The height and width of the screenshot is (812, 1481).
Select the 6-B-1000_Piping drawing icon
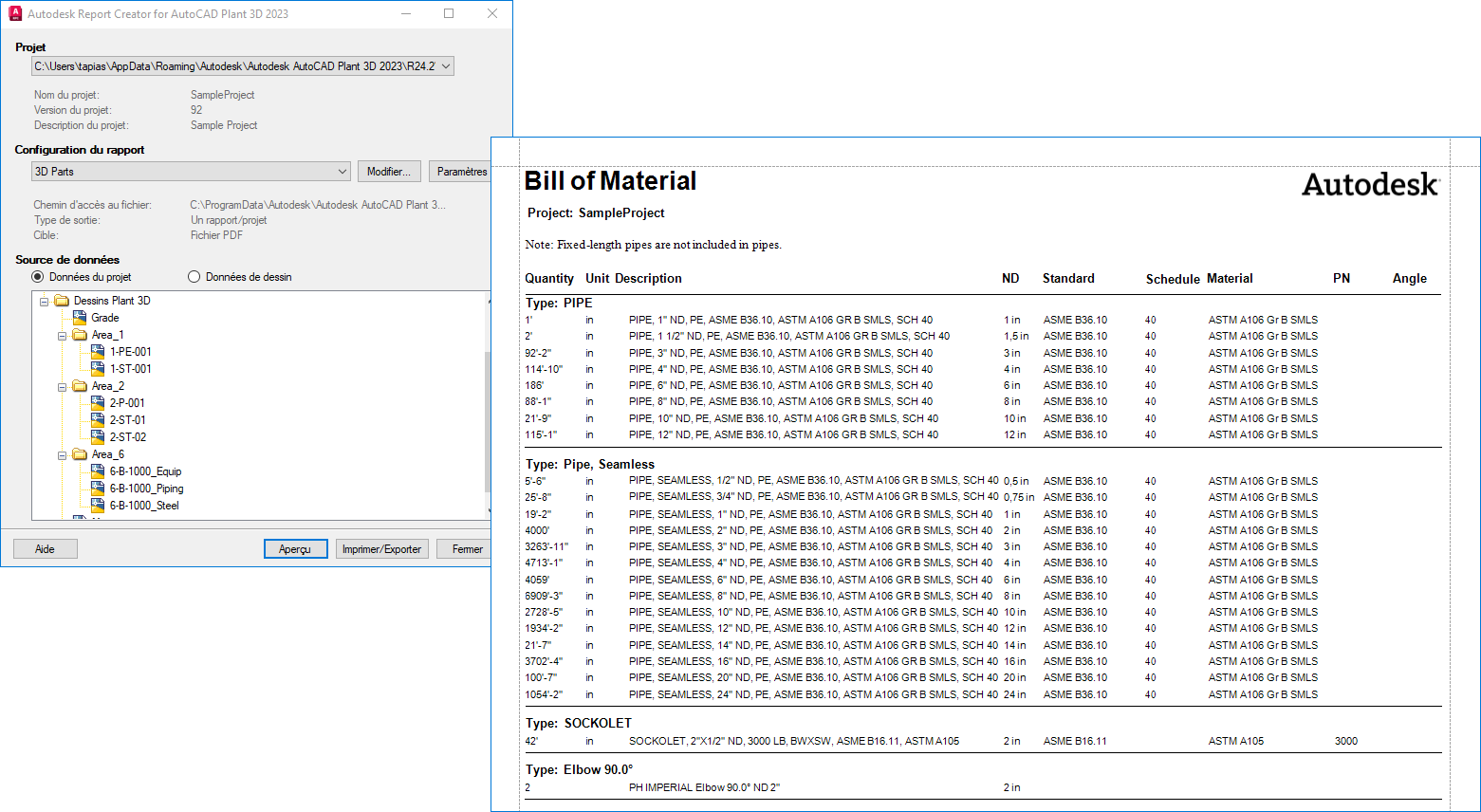pos(98,489)
